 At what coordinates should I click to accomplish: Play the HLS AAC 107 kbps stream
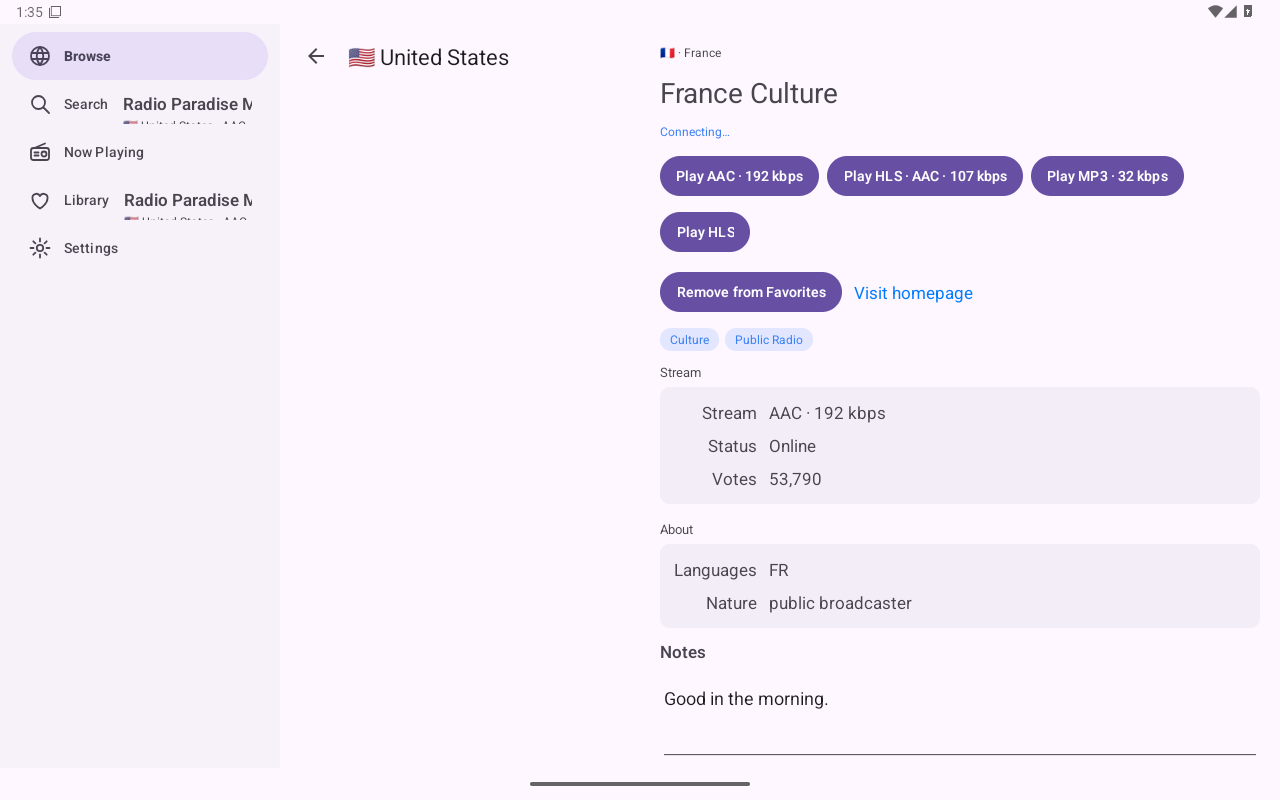pyautogui.click(x=925, y=176)
